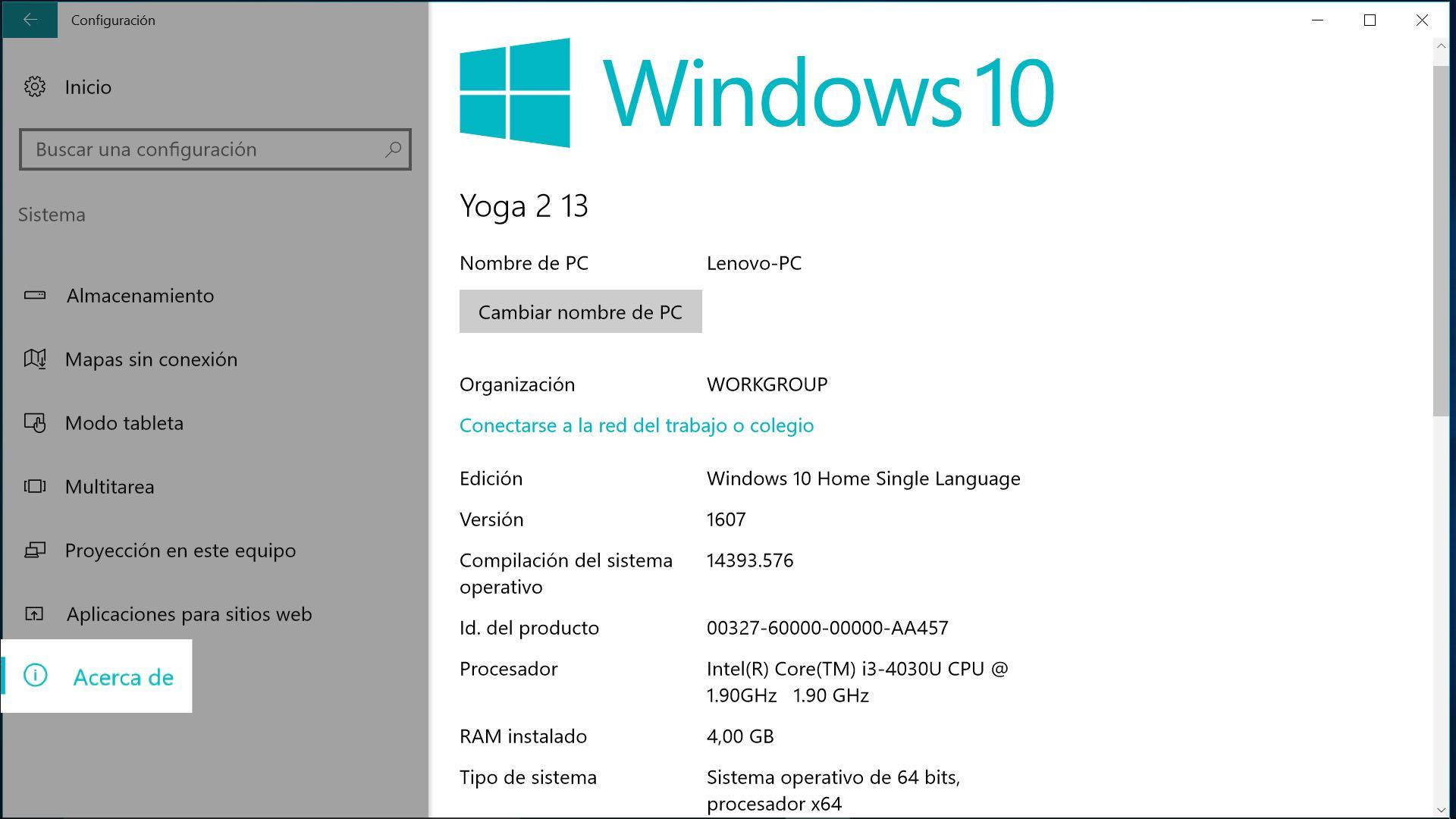This screenshot has width=1456, height=819.
Task: Click the vertical scrollbar thumb
Action: (x=1441, y=241)
